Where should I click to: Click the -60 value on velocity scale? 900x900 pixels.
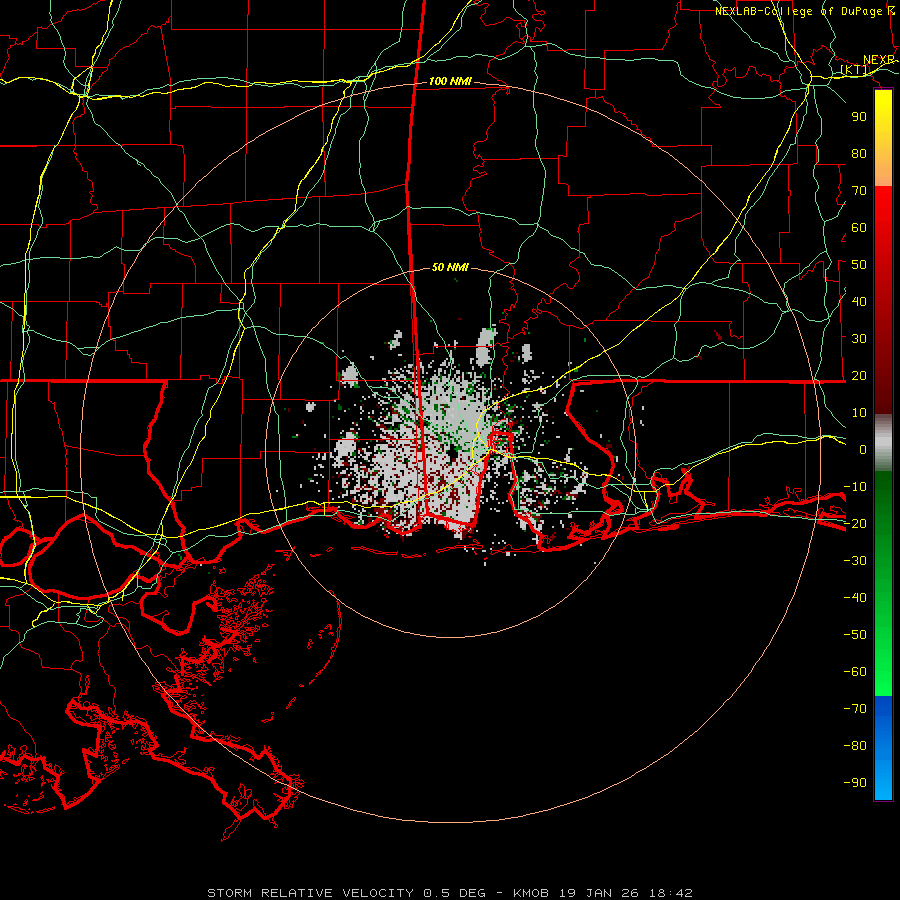click(x=855, y=672)
